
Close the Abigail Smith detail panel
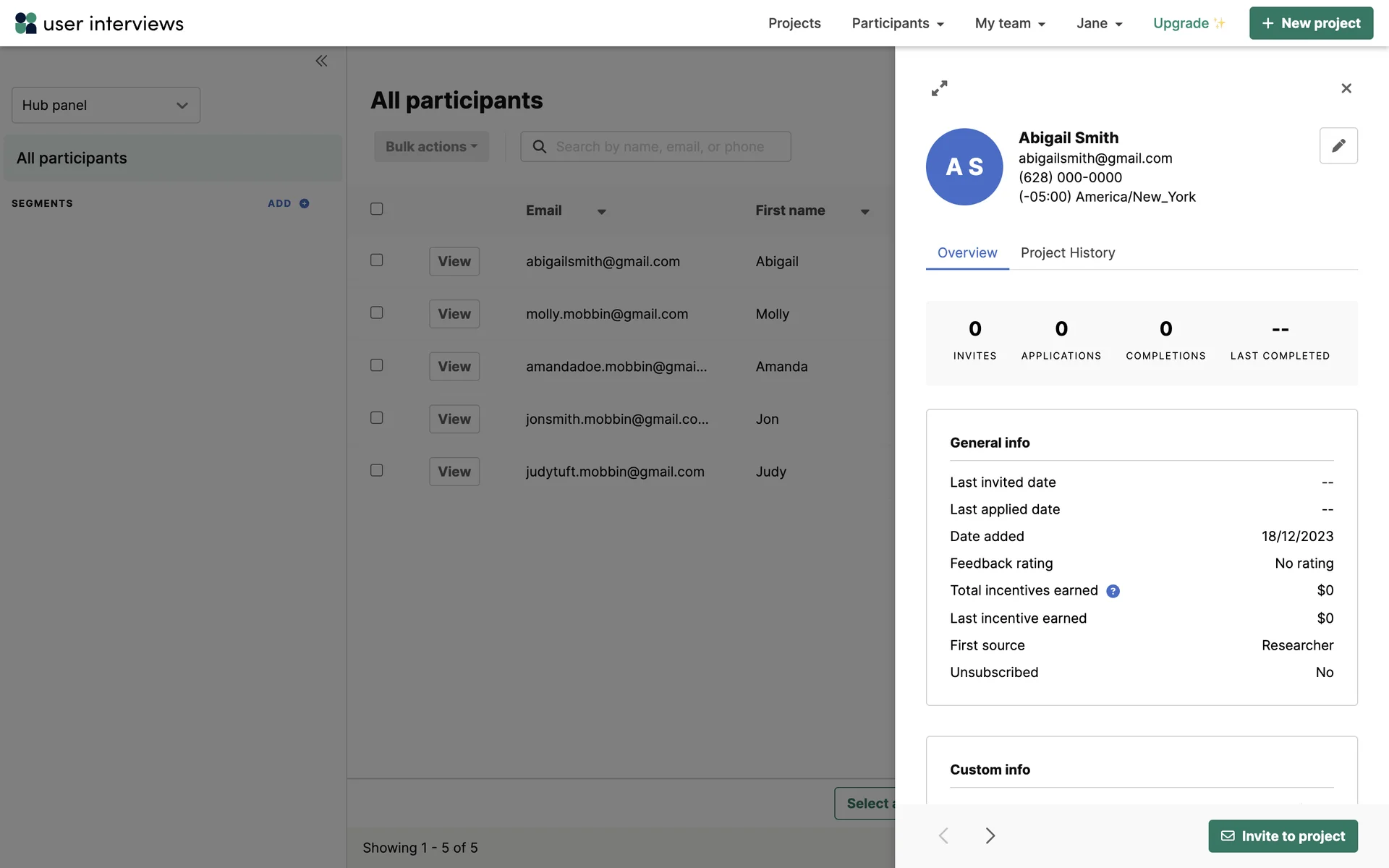coord(1346,88)
